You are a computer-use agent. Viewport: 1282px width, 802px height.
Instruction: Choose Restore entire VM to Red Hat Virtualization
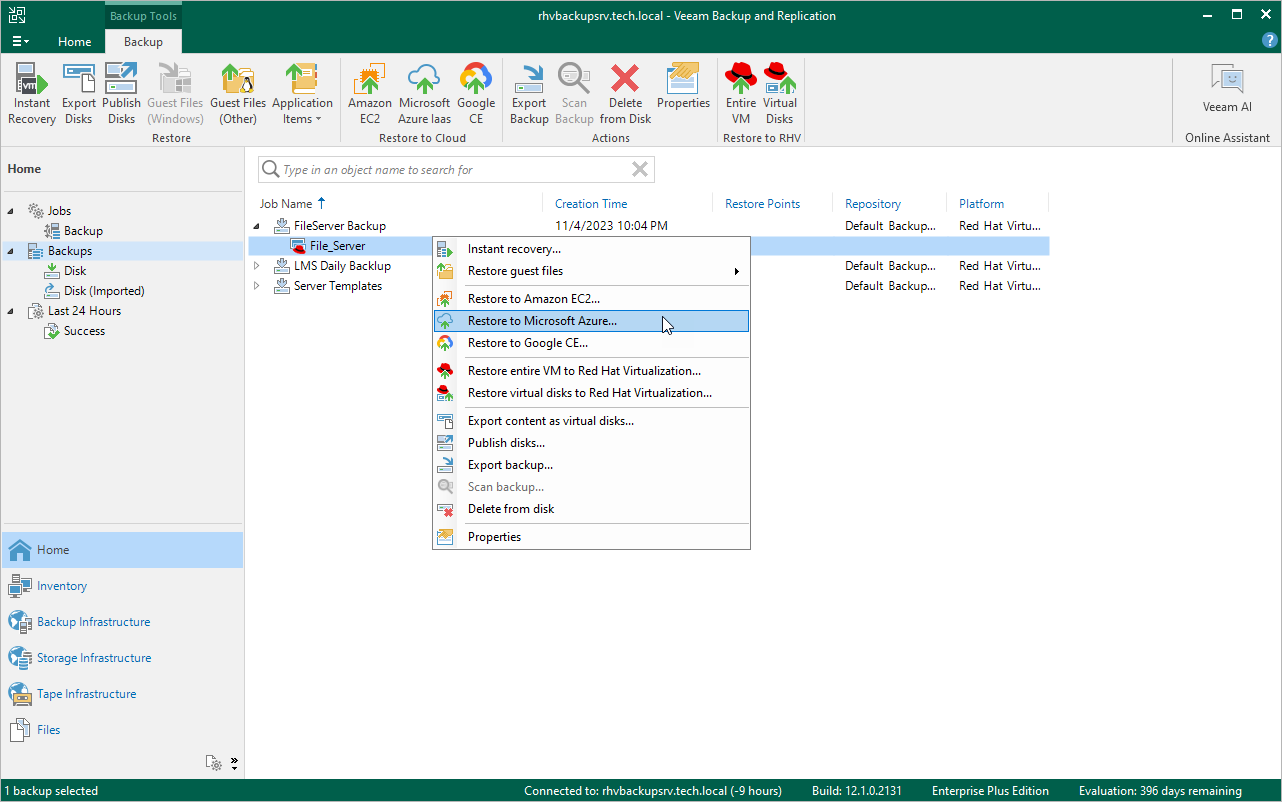(591, 371)
